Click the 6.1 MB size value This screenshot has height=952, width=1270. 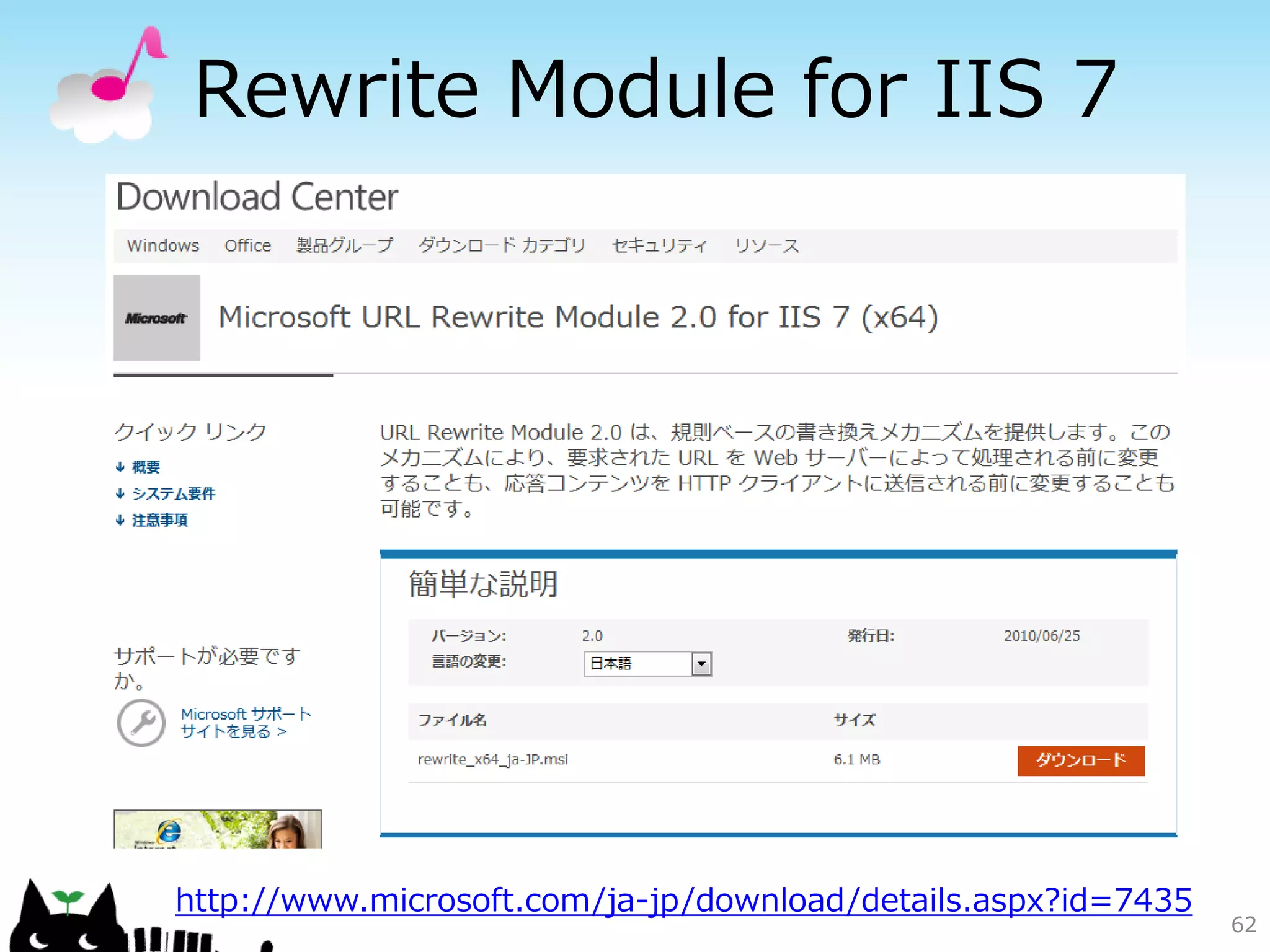[x=857, y=760]
